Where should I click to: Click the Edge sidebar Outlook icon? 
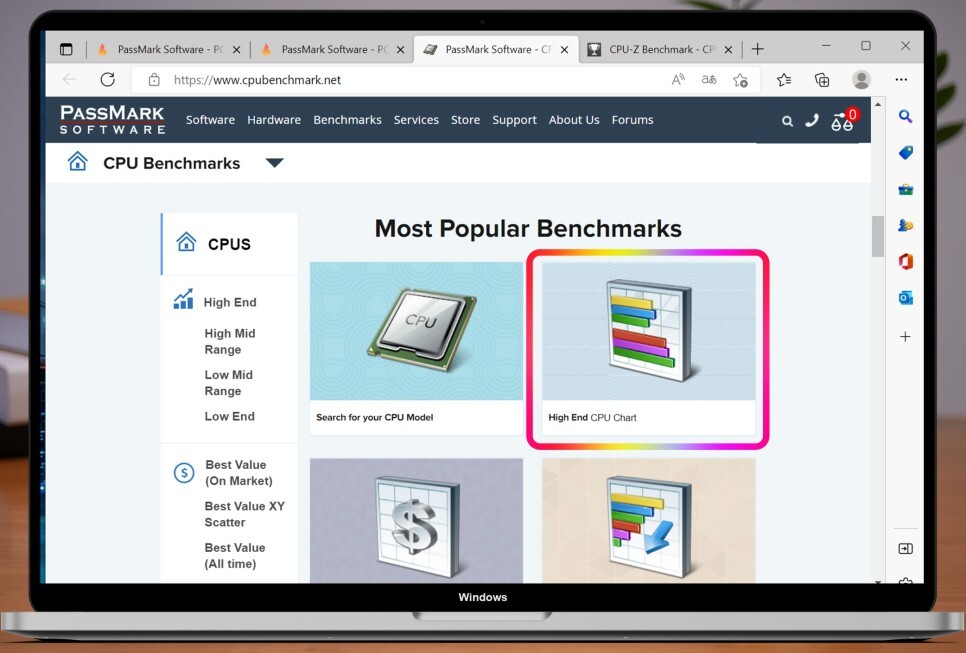click(x=906, y=298)
